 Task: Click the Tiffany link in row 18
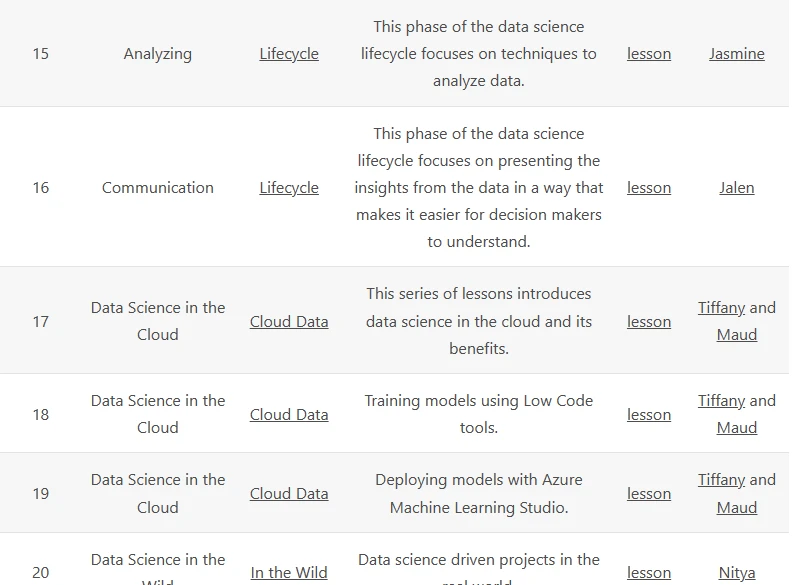click(722, 401)
